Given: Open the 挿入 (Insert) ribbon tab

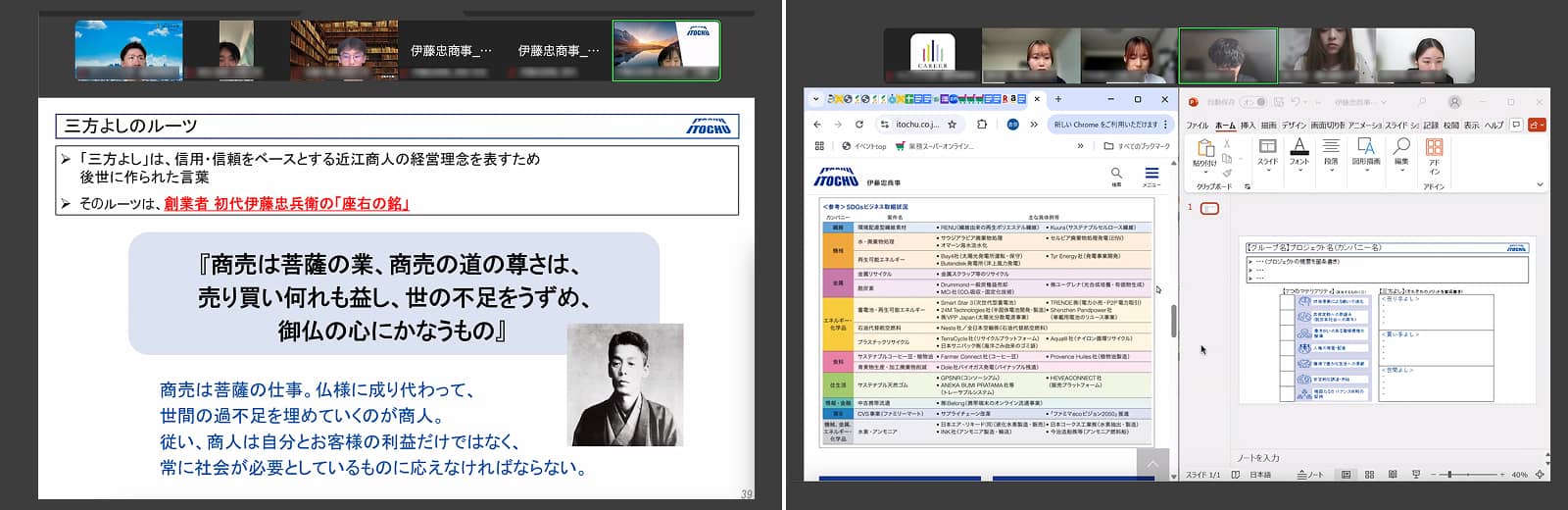Looking at the screenshot, I should pos(1248,126).
